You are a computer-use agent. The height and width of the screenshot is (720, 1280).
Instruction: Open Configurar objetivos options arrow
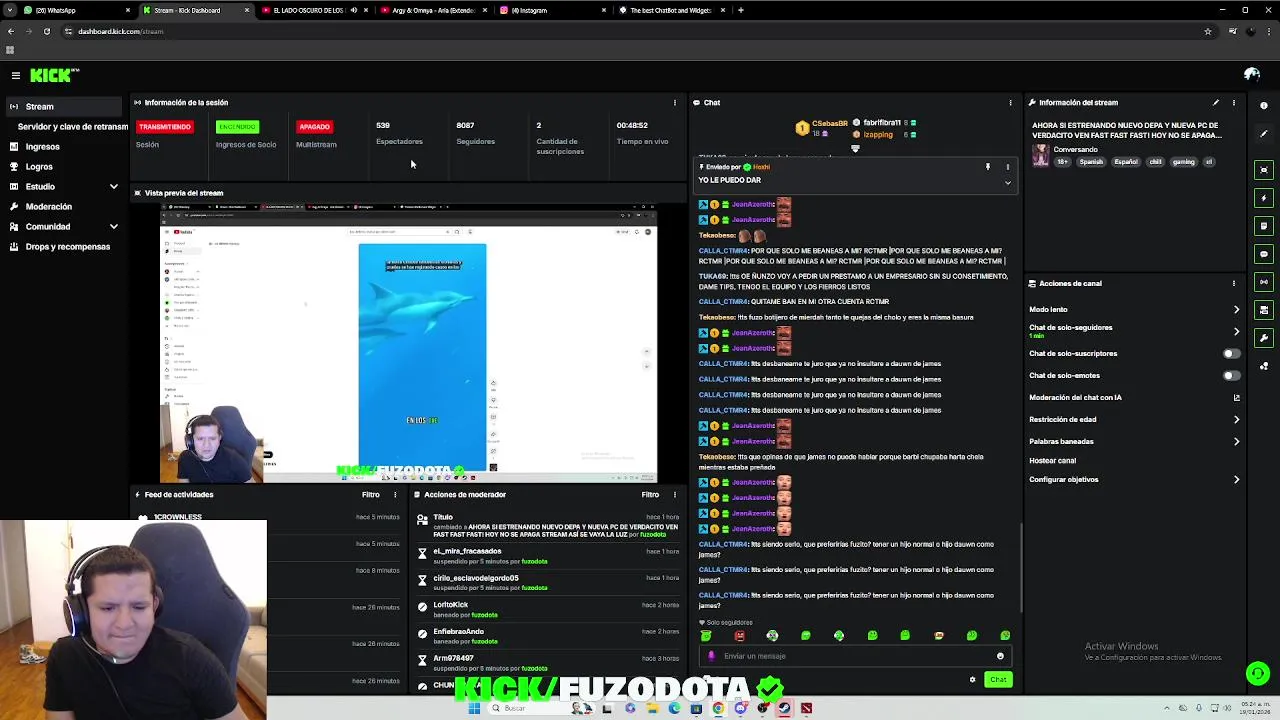1236,479
